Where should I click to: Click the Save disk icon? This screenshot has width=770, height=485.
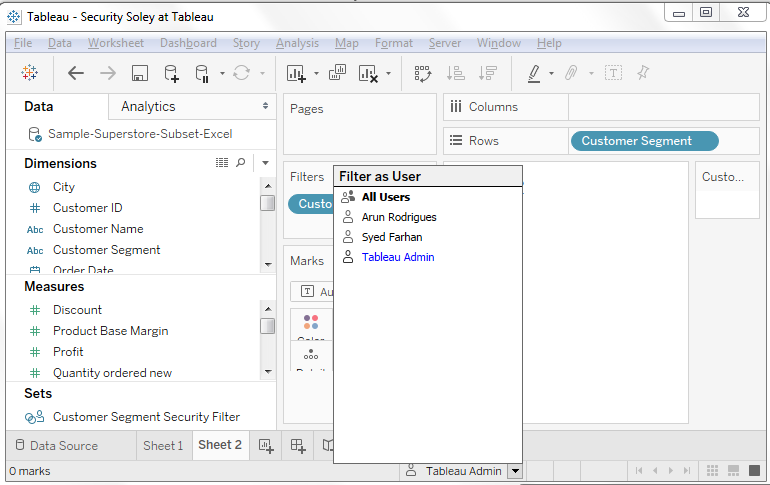pos(140,73)
